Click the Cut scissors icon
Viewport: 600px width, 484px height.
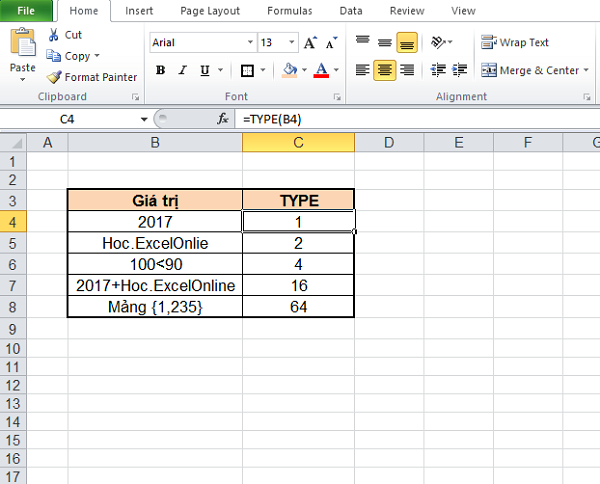[x=52, y=34]
